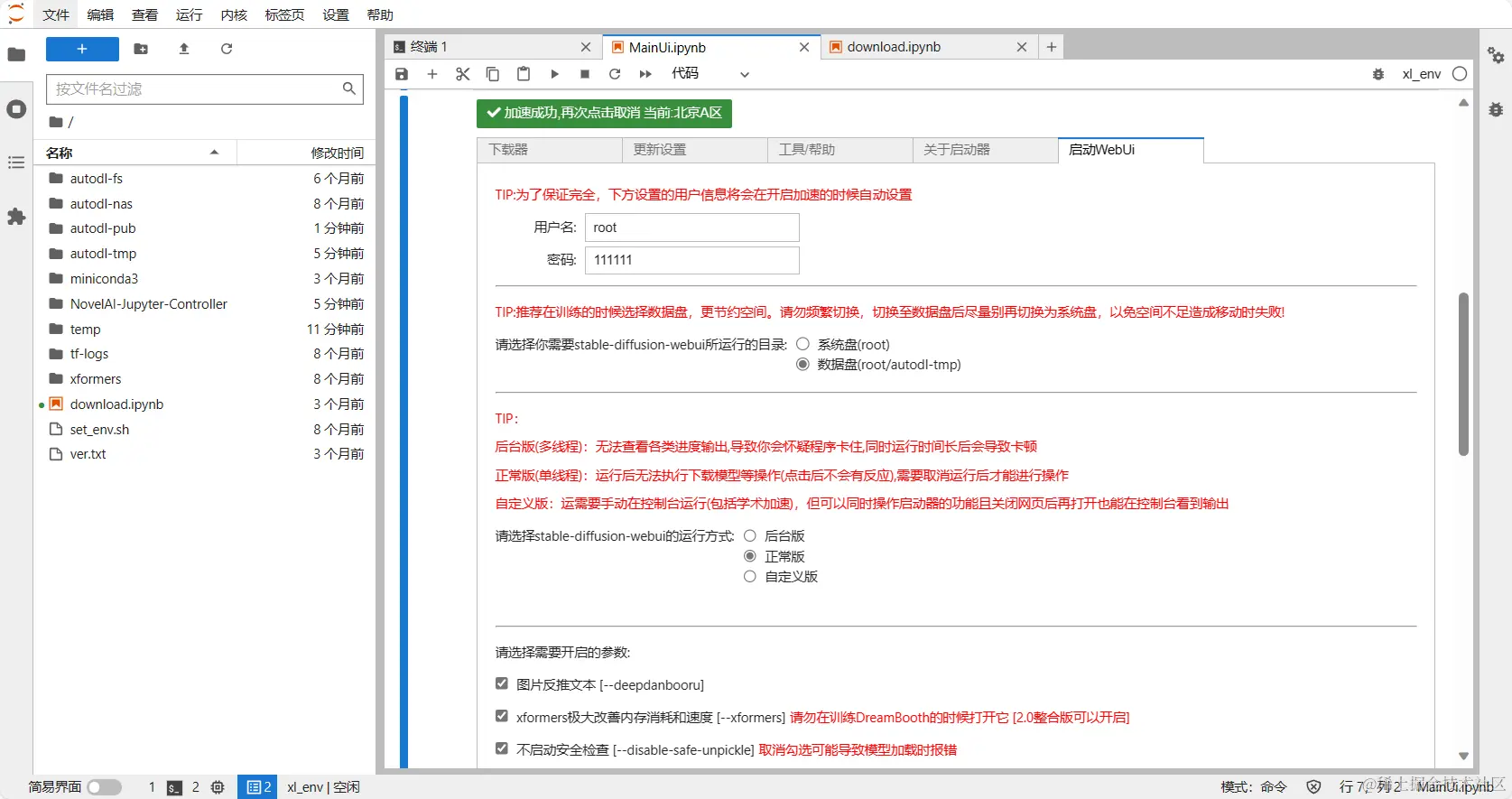Open the 关于启动器 tab
This screenshot has width=1512, height=799.
985,150
